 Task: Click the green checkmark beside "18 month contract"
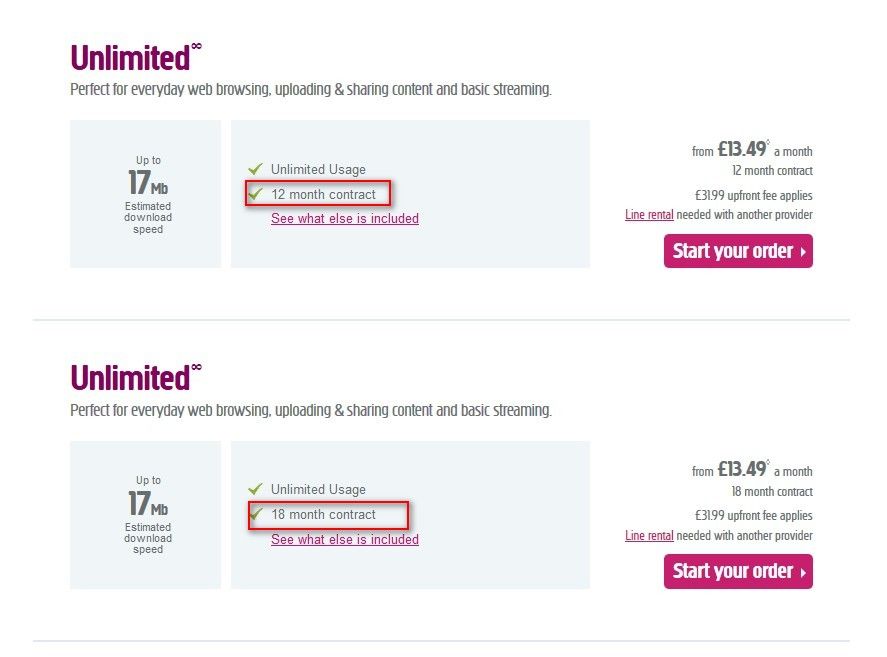coord(255,514)
